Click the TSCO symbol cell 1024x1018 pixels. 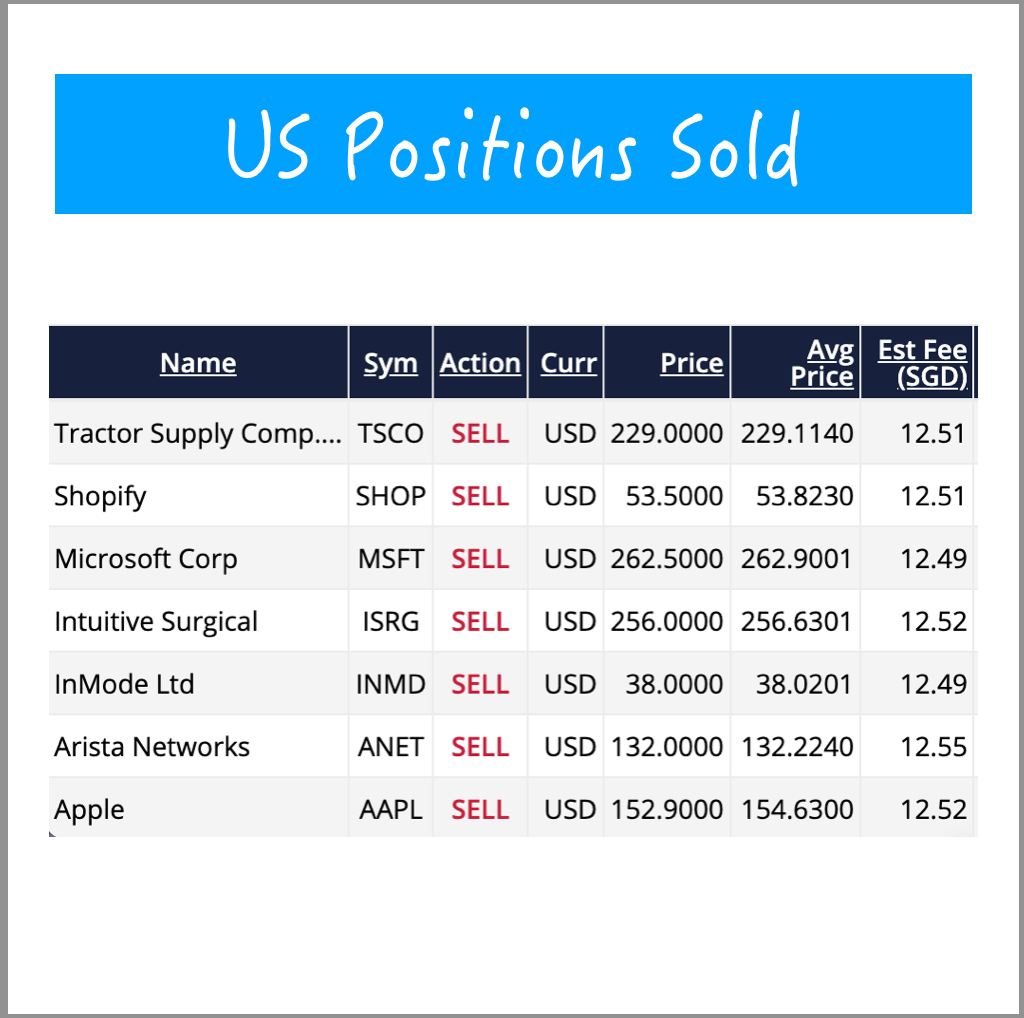tap(390, 434)
